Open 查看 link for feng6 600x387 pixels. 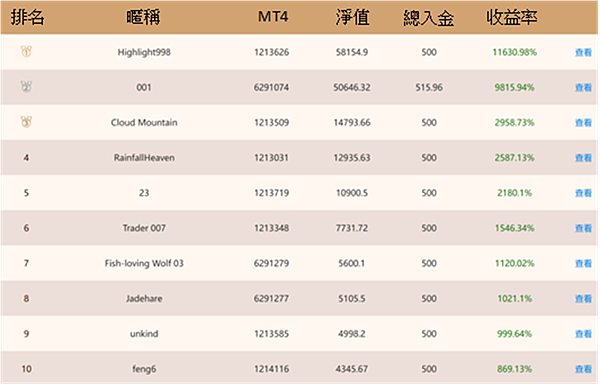pyautogui.click(x=583, y=369)
